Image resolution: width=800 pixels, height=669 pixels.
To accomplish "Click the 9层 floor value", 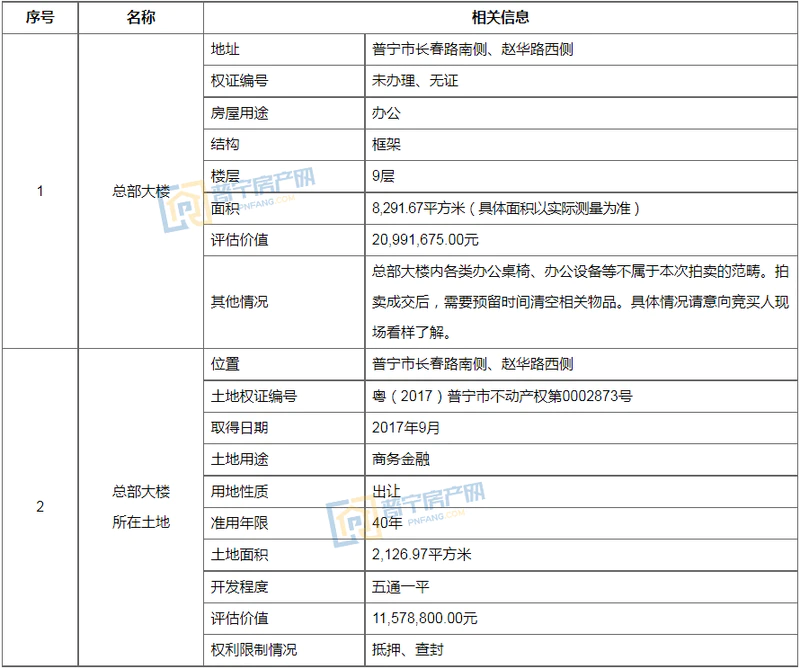I will tap(384, 176).
